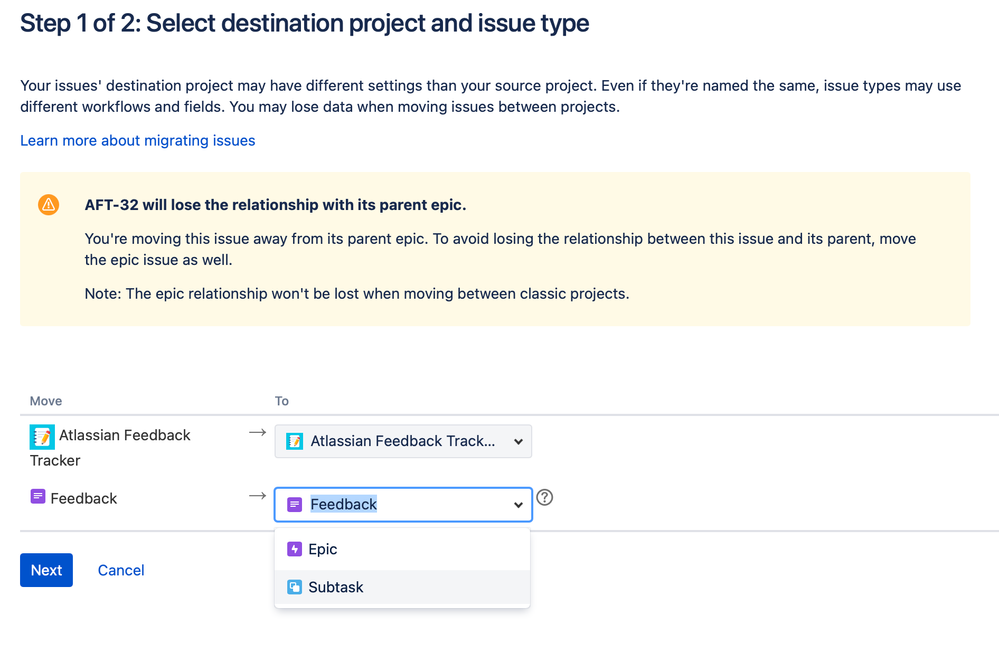Click the Epic lightning bolt icon
999x645 pixels.
294,549
